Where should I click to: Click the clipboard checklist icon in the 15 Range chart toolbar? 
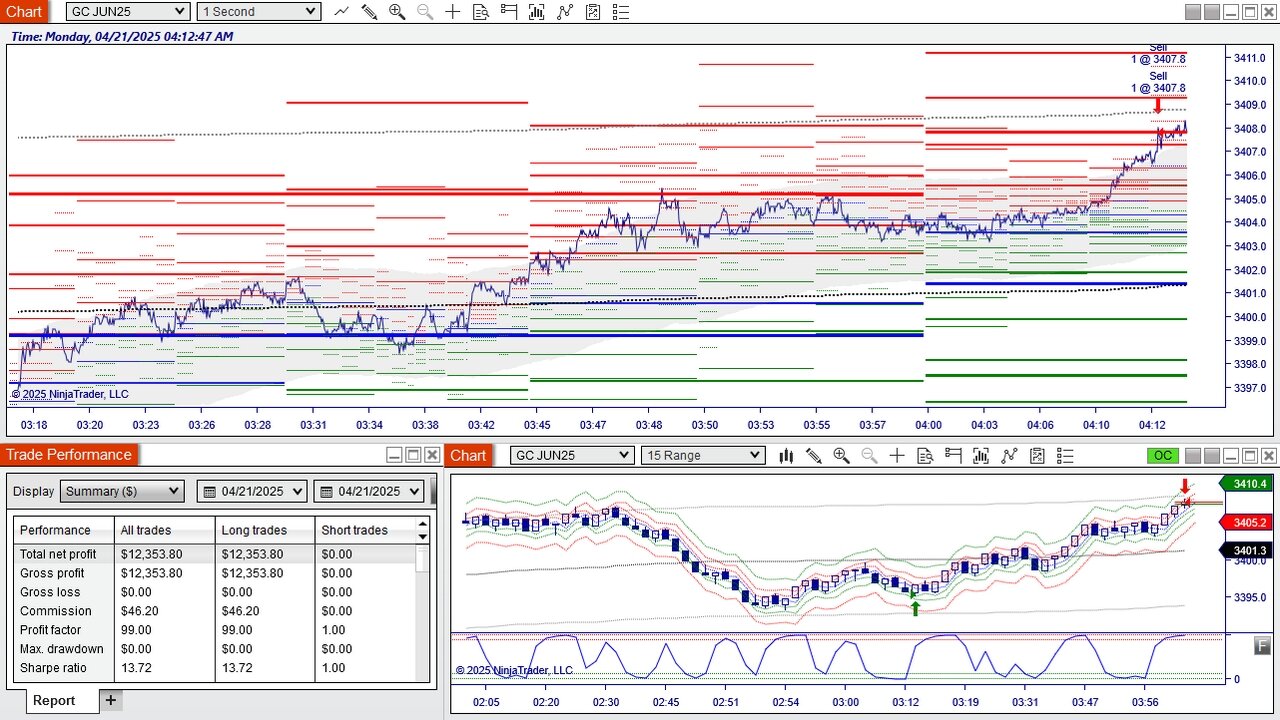(1037, 456)
